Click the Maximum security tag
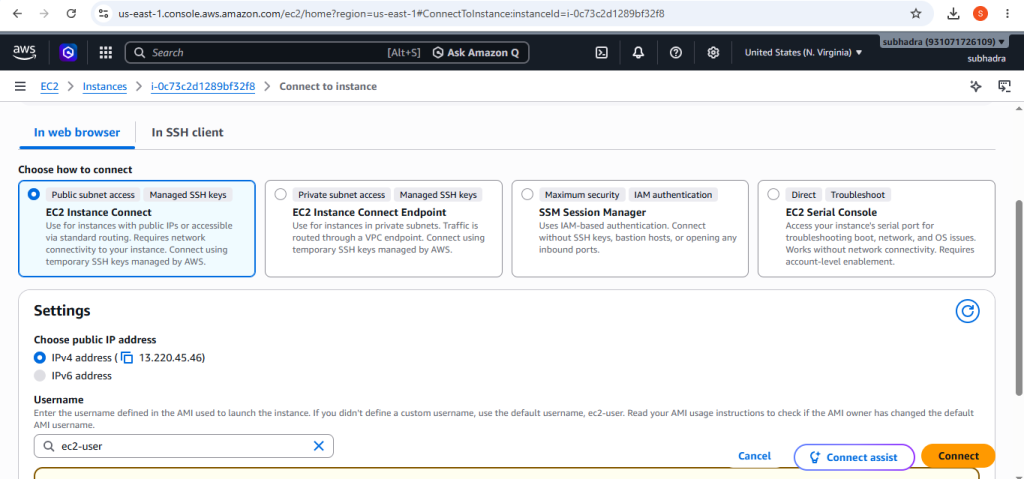 [582, 195]
